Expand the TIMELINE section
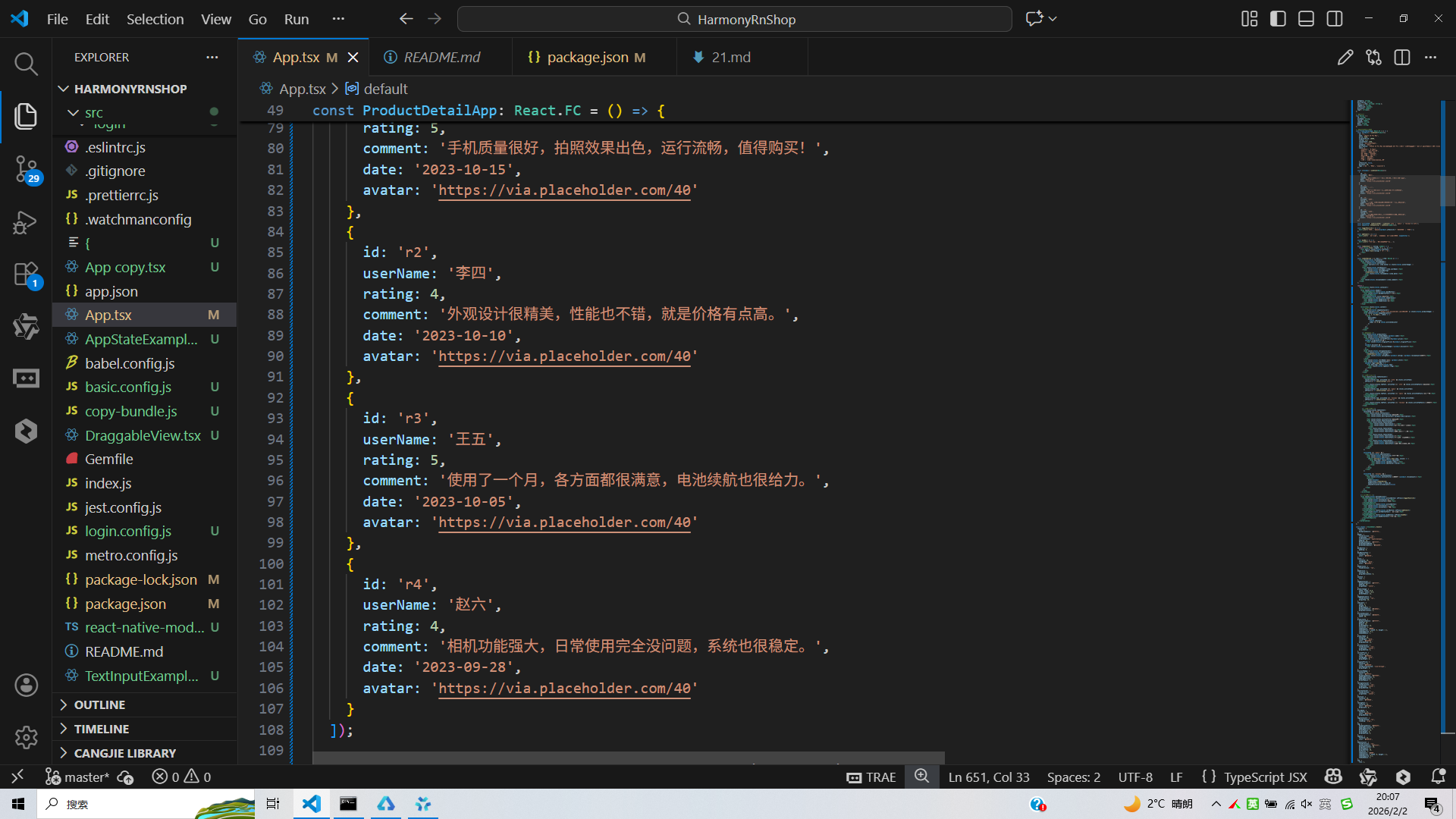The image size is (1456, 819). click(x=101, y=729)
